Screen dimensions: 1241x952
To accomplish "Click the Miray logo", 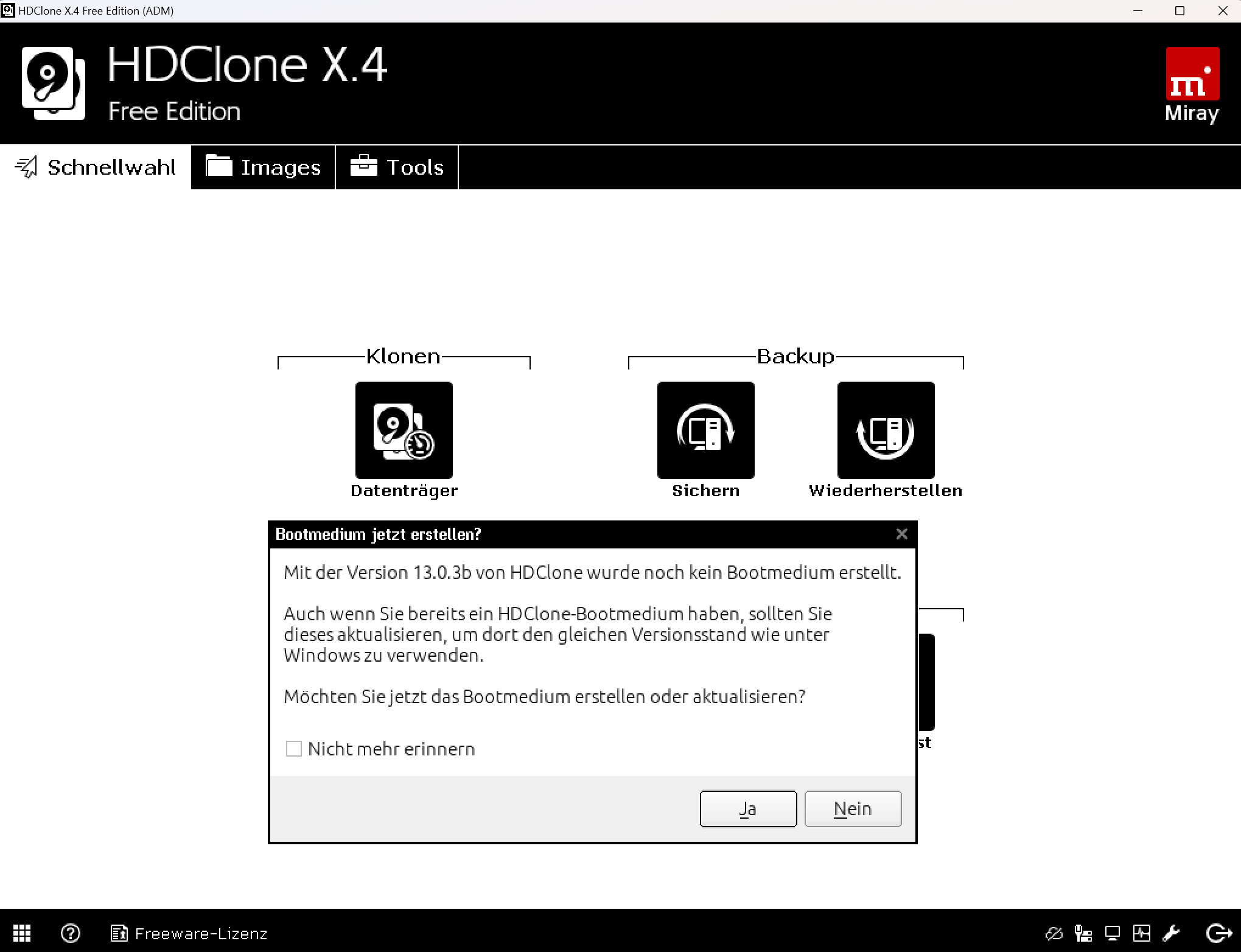I will pyautogui.click(x=1192, y=84).
